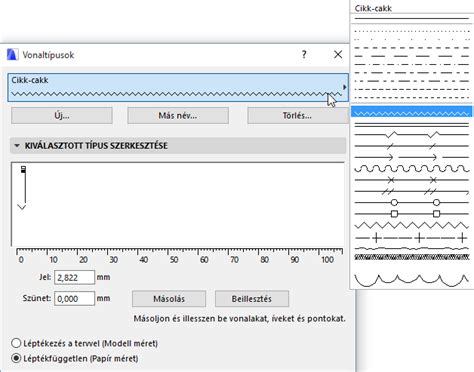Choose the square-marker line type
Screen dimensions: 474x372
coord(412,214)
